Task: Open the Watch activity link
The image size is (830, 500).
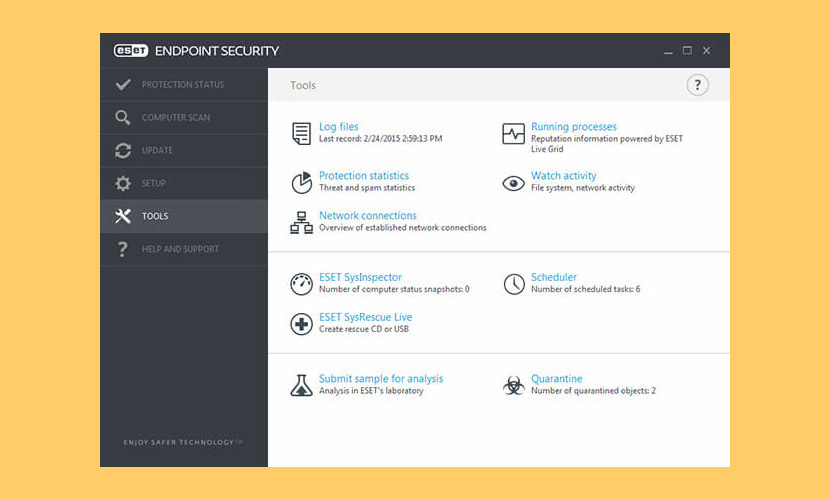Action: pos(564,176)
